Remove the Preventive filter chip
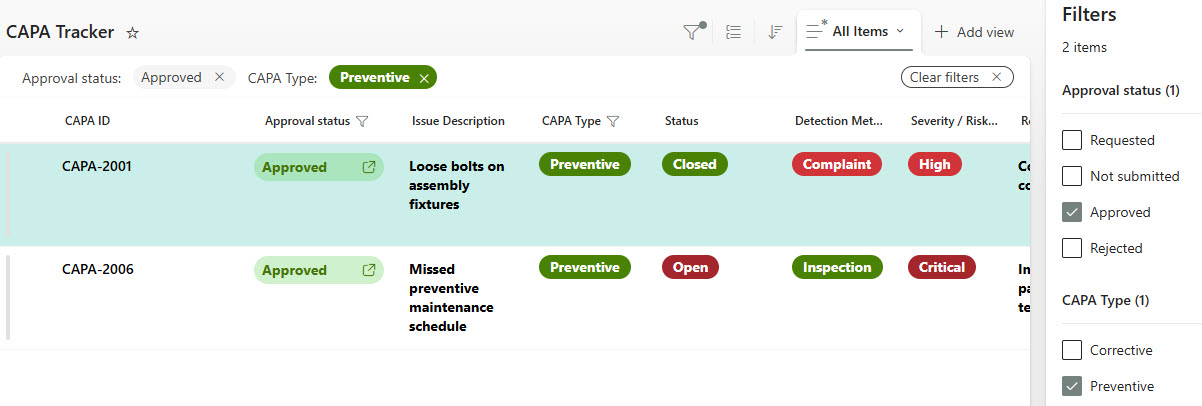This screenshot has width=1202, height=406. click(424, 78)
